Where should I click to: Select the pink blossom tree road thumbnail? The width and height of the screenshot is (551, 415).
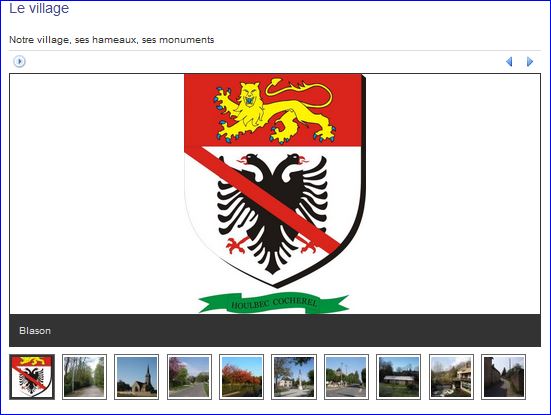pos(189,377)
